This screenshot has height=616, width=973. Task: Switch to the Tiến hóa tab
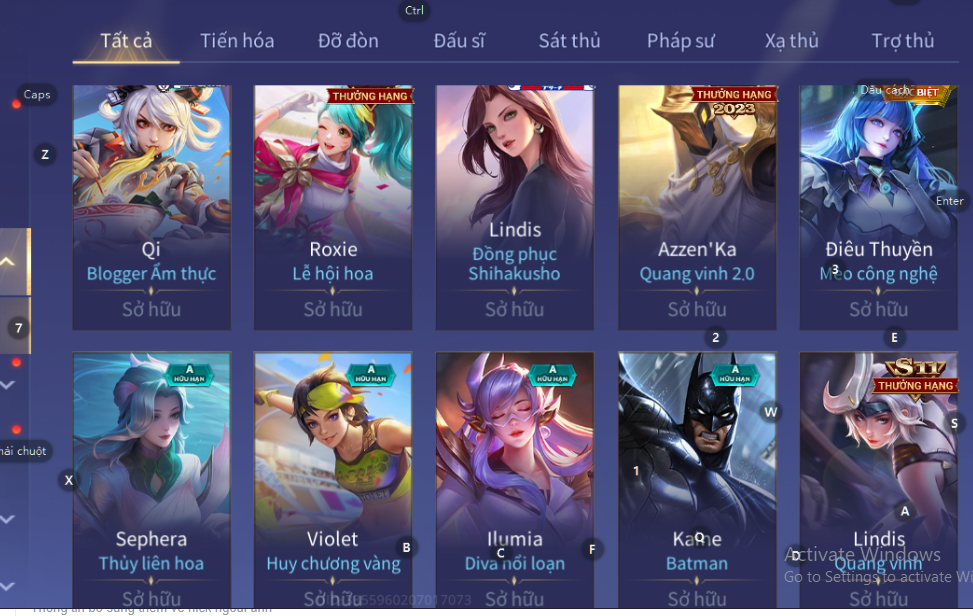pyautogui.click(x=237, y=41)
